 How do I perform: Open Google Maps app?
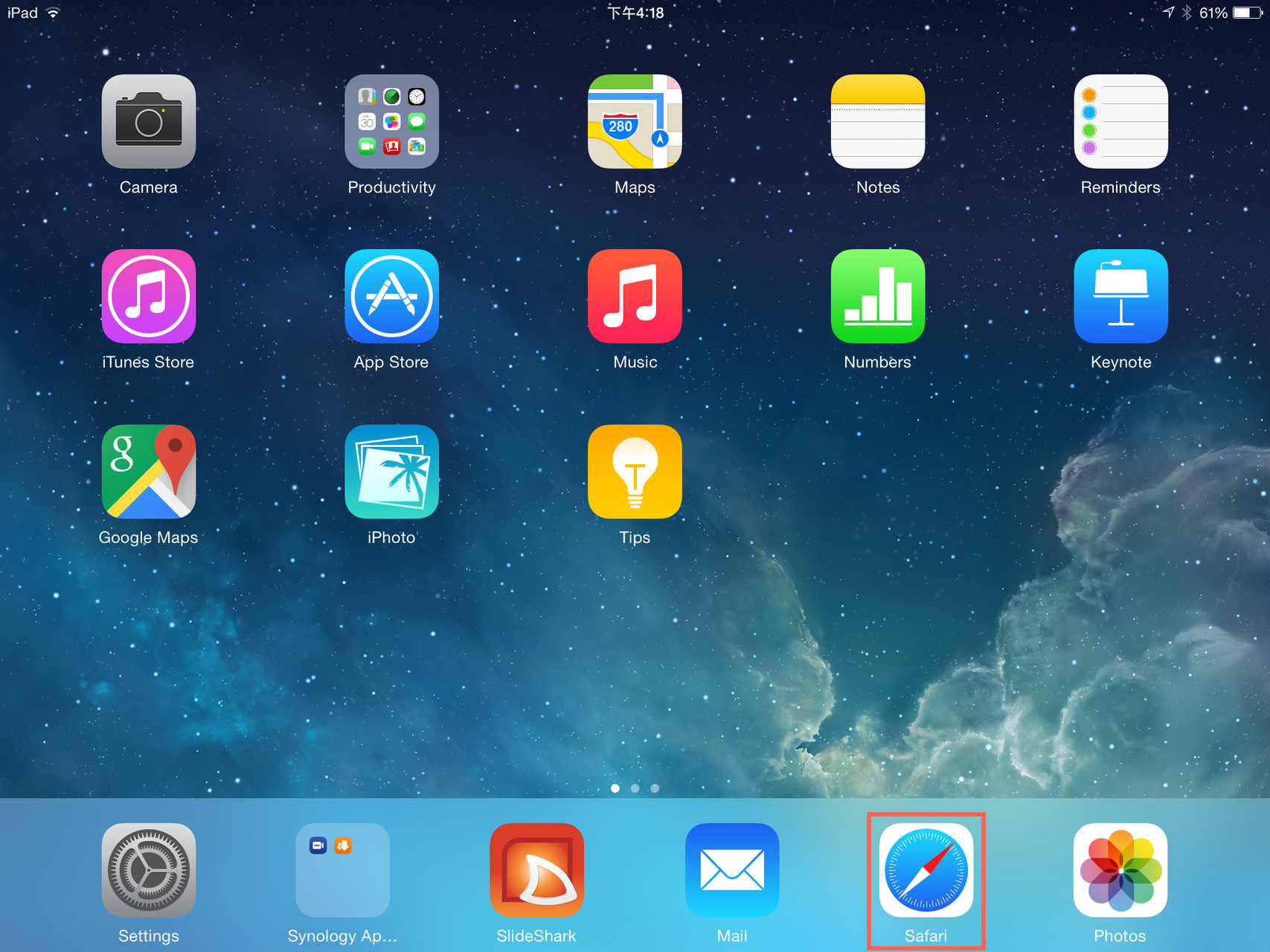149,472
